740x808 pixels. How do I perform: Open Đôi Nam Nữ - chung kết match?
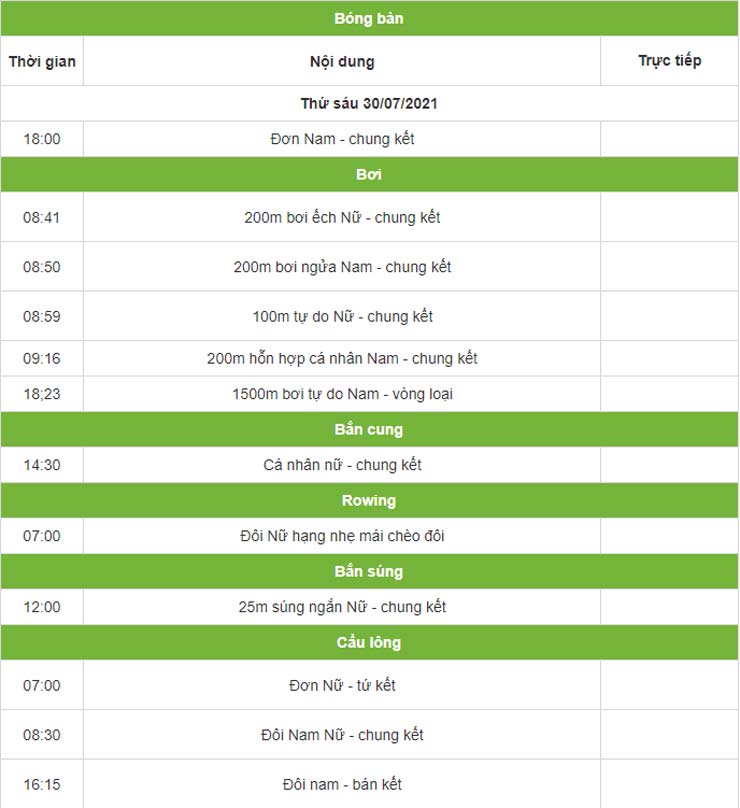point(342,735)
